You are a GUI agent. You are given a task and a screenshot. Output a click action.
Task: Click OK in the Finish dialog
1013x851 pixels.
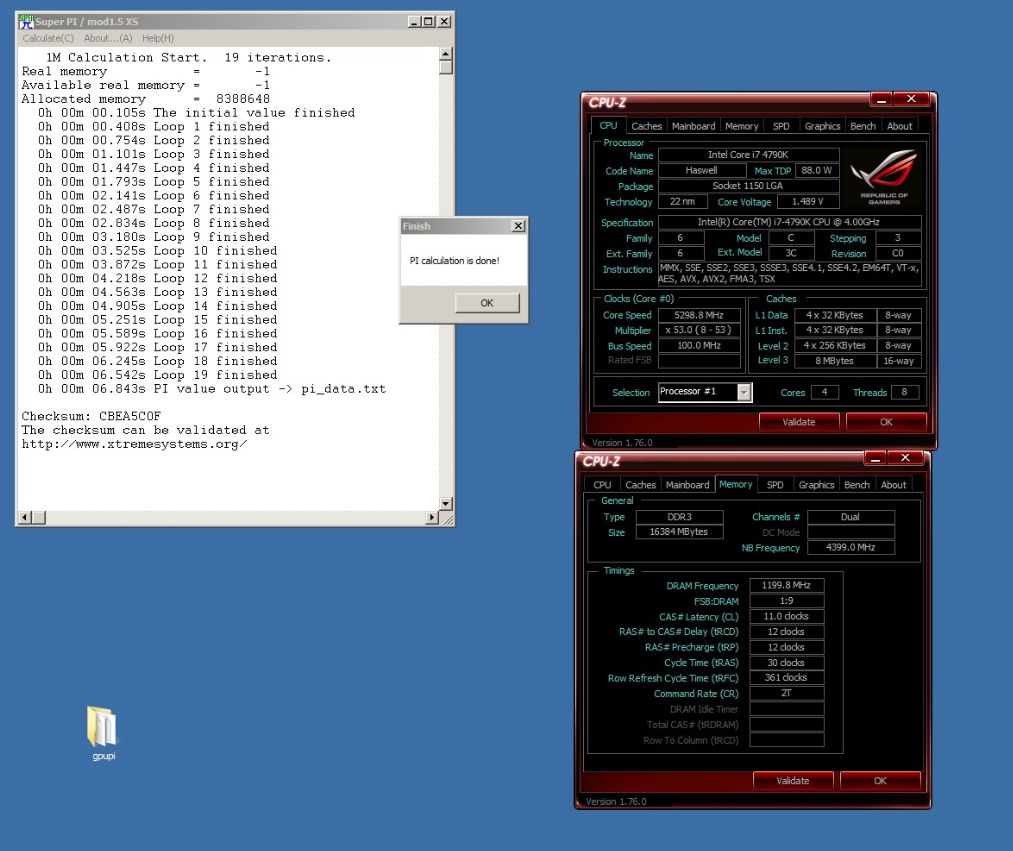click(487, 302)
